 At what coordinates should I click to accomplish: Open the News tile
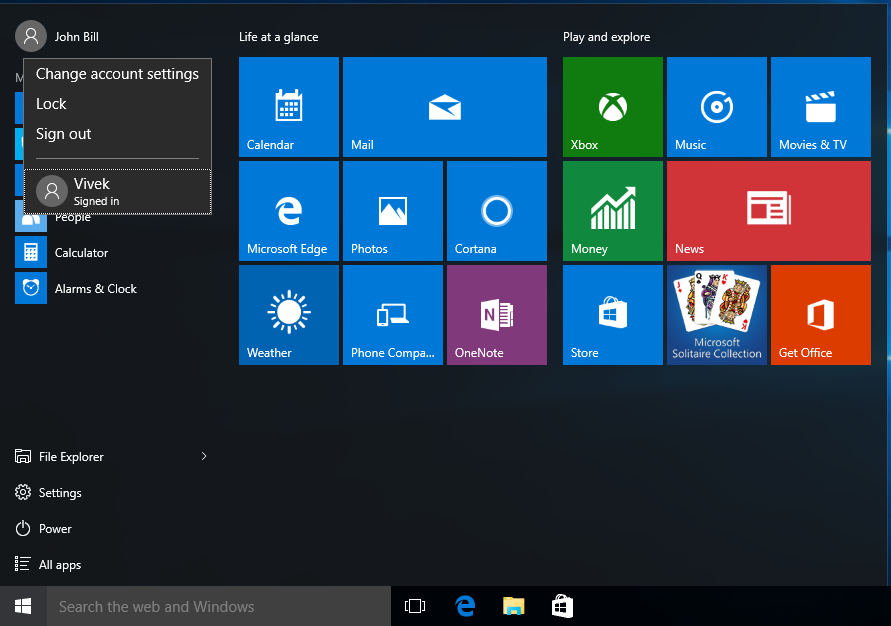click(x=769, y=211)
